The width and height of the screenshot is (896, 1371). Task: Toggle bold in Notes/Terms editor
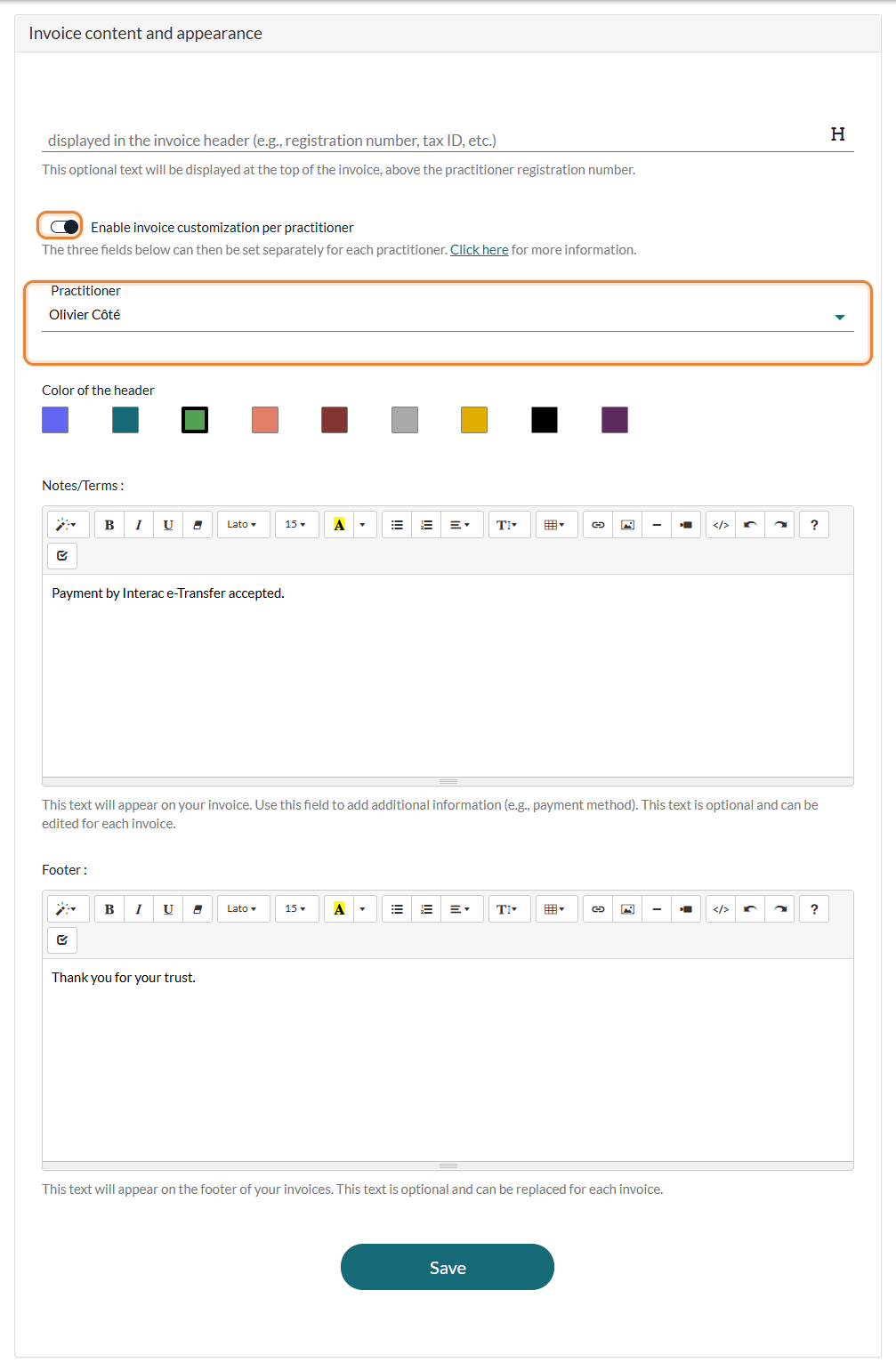tap(109, 525)
